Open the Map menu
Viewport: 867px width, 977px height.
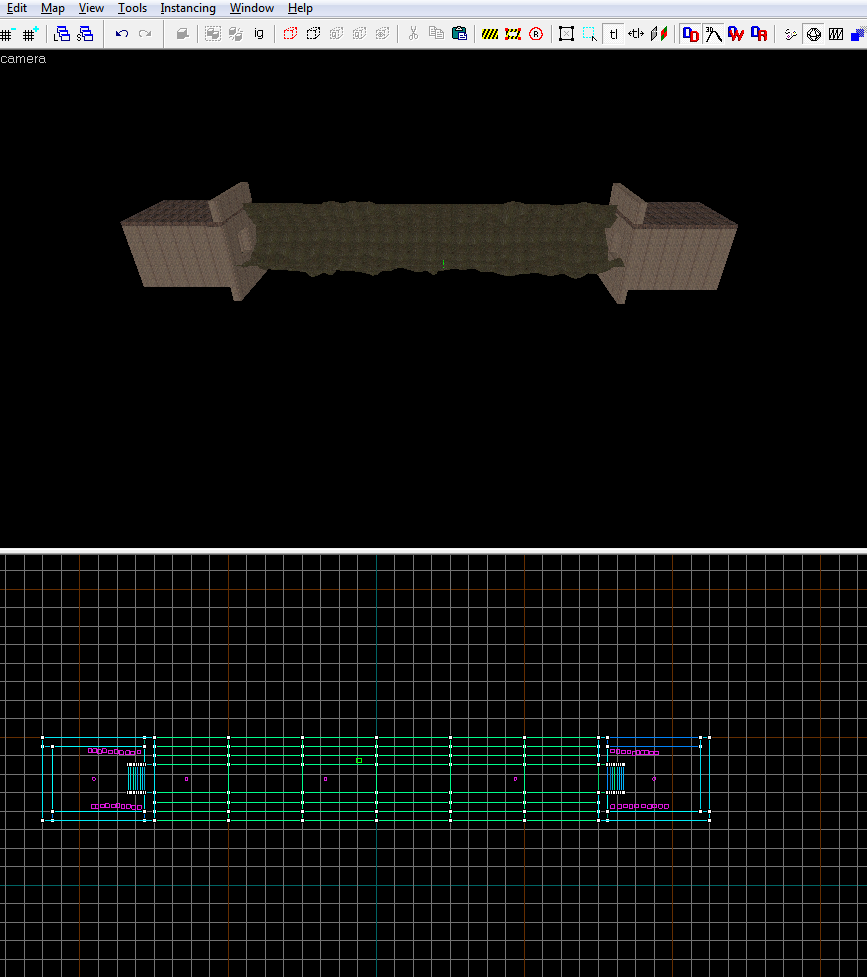click(53, 8)
